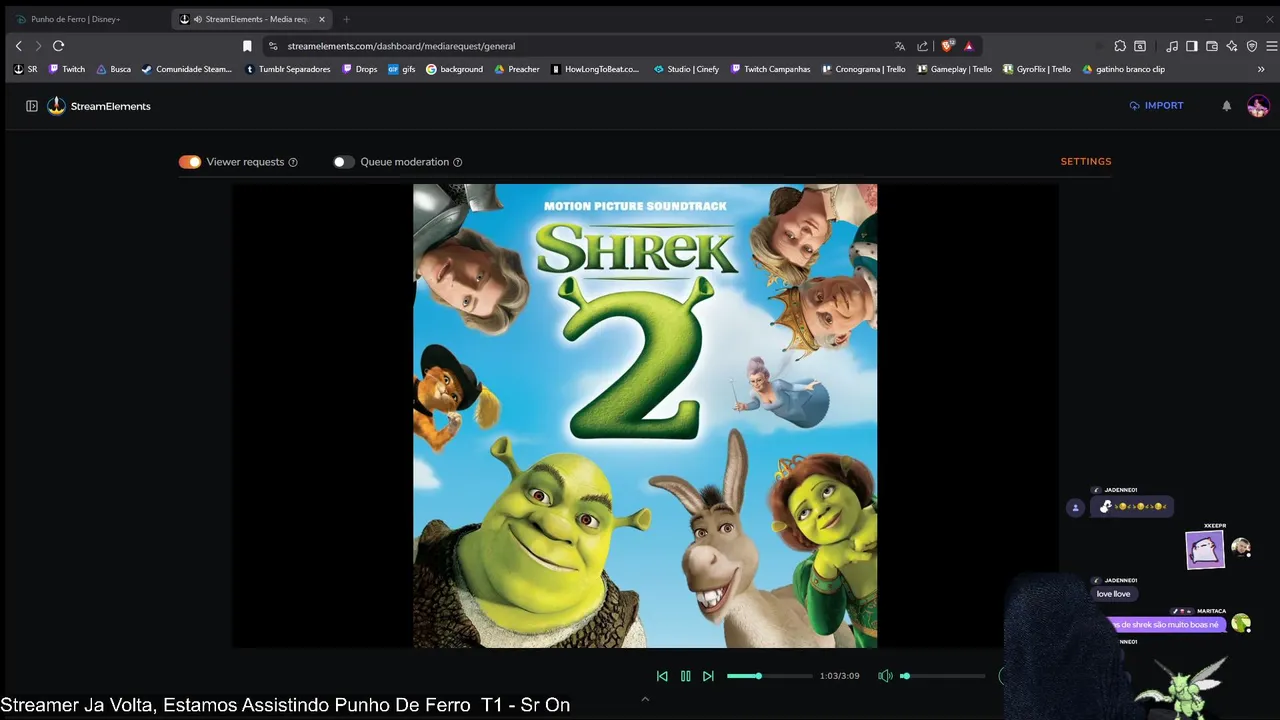This screenshot has width=1280, height=720.
Task: Mute the StreamElements tab audio icon
Action: click(x=197, y=19)
